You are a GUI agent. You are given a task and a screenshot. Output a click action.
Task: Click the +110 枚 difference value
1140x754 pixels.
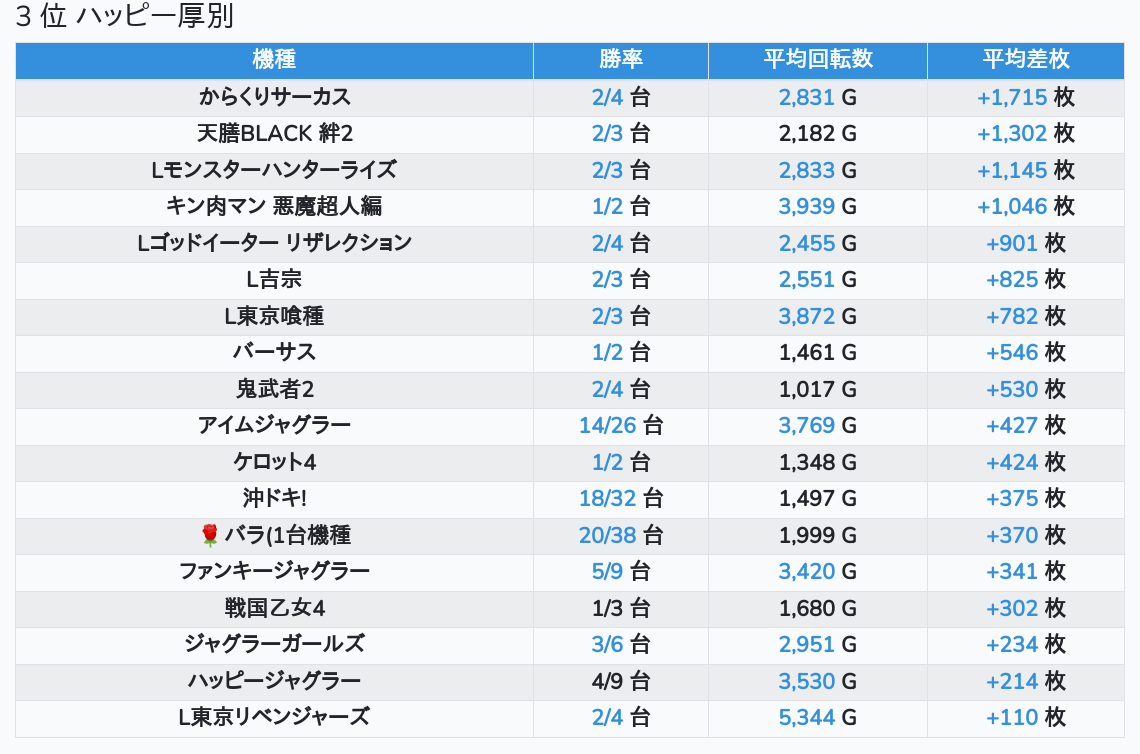tap(1026, 718)
